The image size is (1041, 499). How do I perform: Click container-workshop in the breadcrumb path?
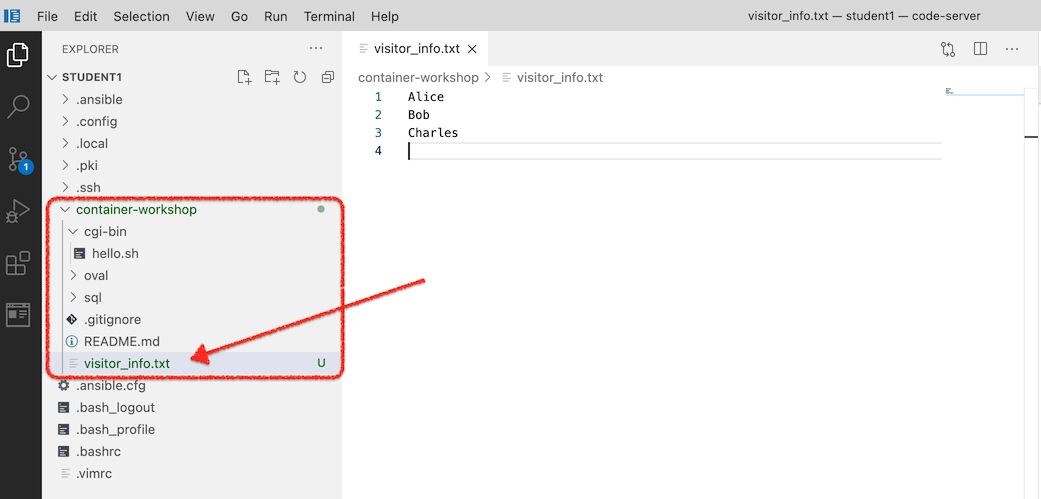click(x=418, y=77)
